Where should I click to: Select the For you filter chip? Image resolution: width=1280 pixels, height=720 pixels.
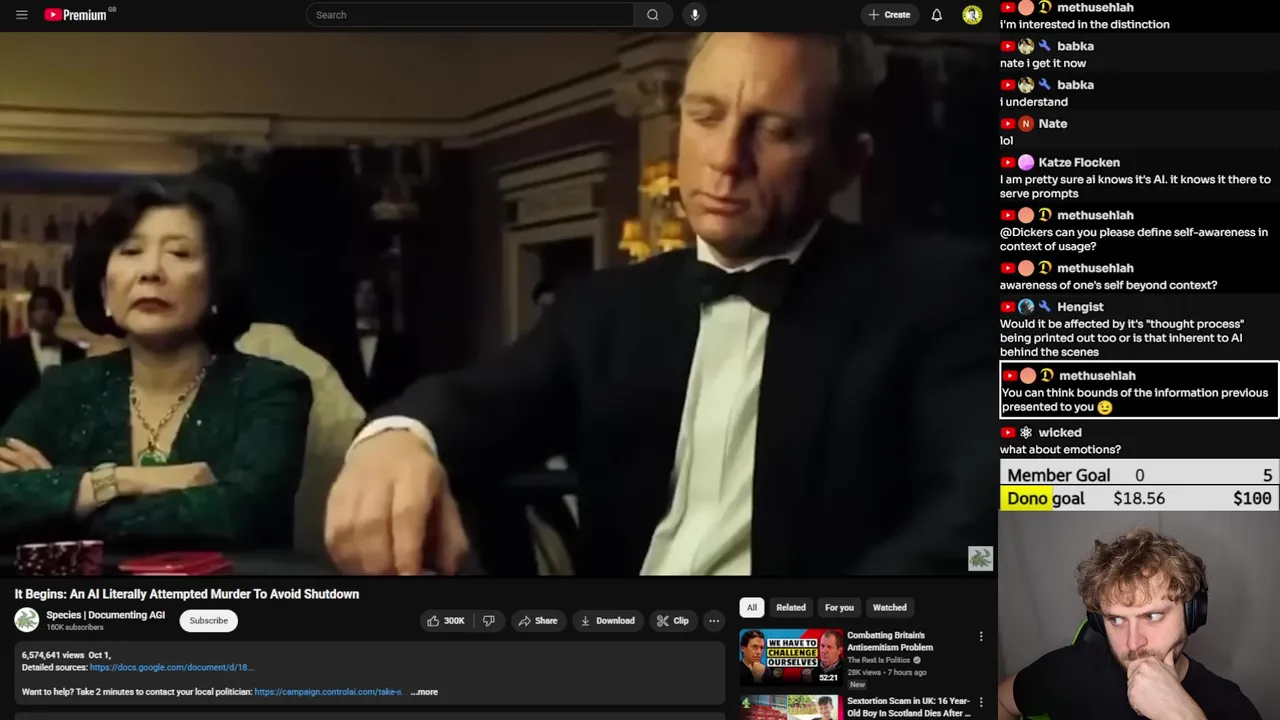click(x=839, y=607)
